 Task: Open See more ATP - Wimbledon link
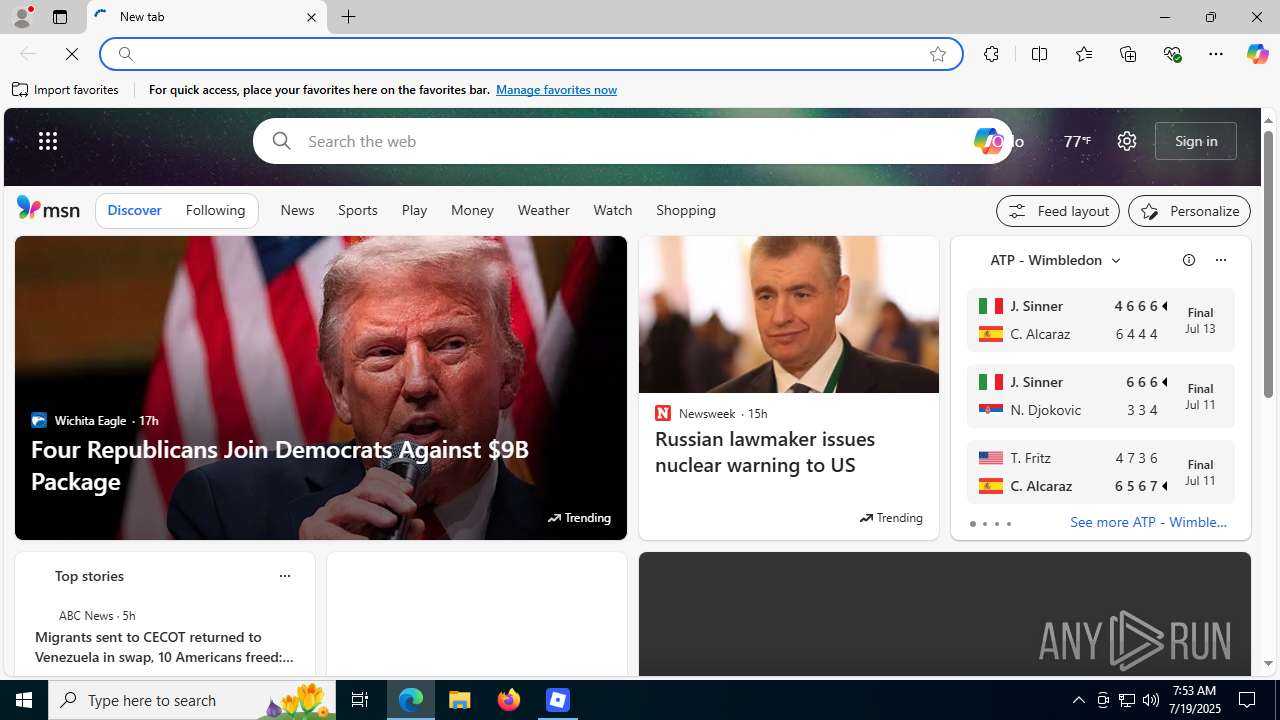click(x=1148, y=522)
